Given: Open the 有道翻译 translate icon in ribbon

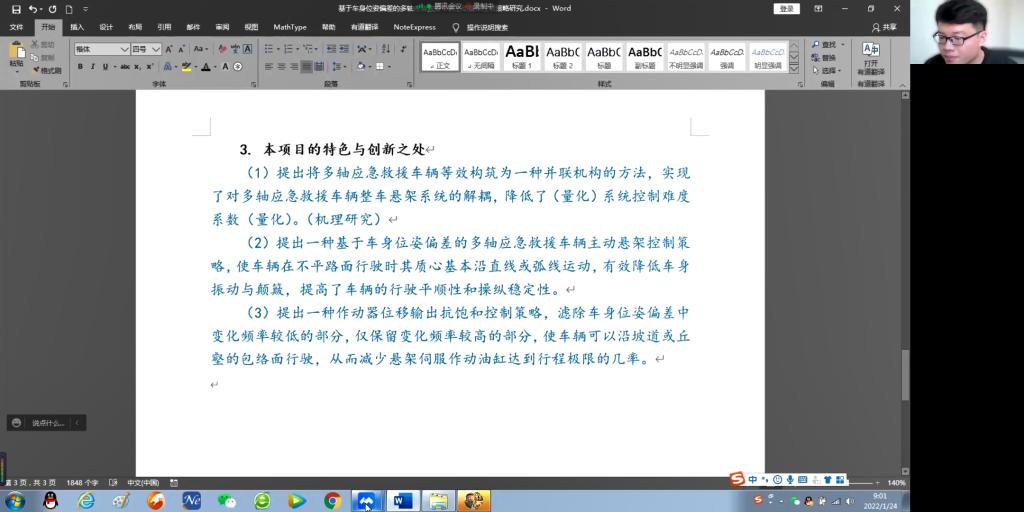Looking at the screenshot, I should coord(871,50).
